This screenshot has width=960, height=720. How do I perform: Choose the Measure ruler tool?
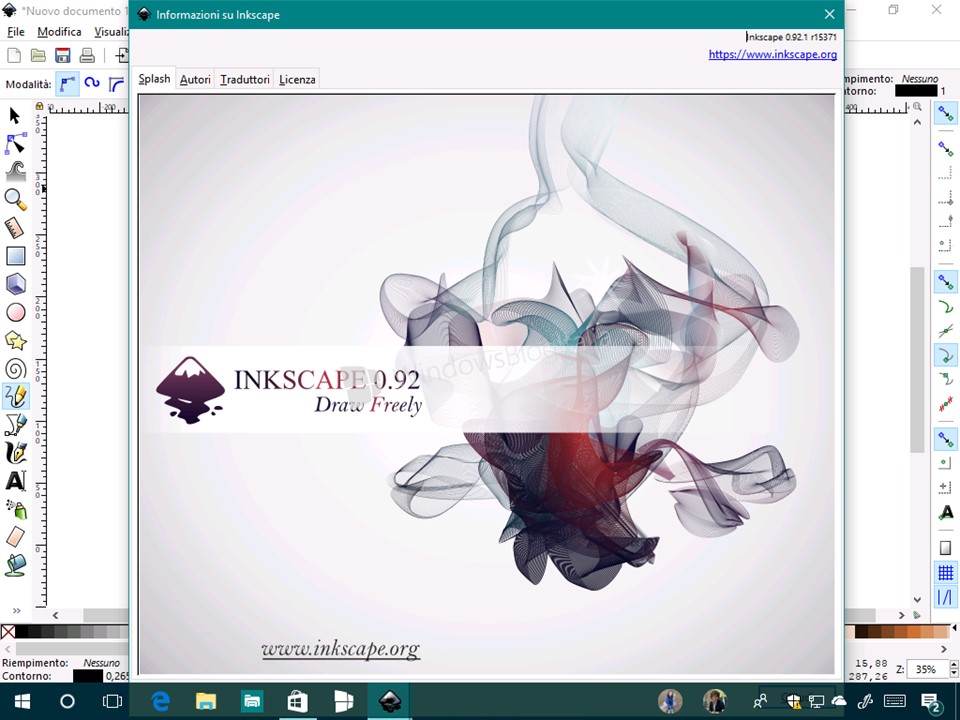(x=15, y=228)
